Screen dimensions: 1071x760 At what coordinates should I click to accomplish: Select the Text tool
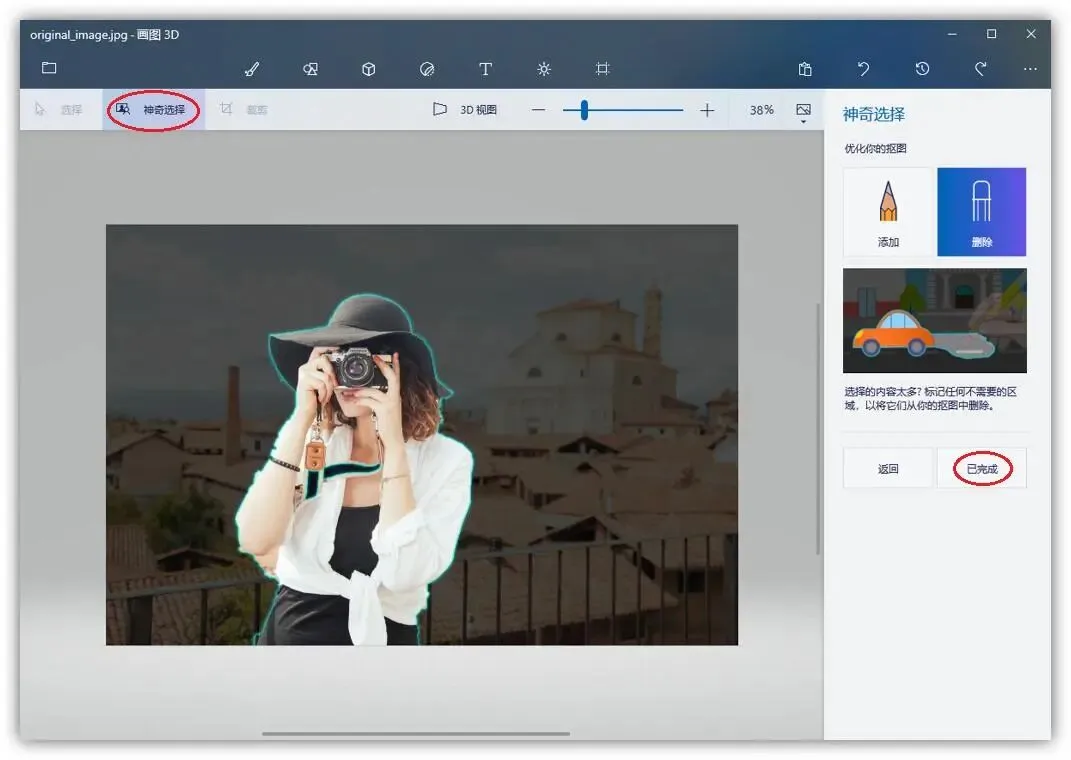pos(485,69)
